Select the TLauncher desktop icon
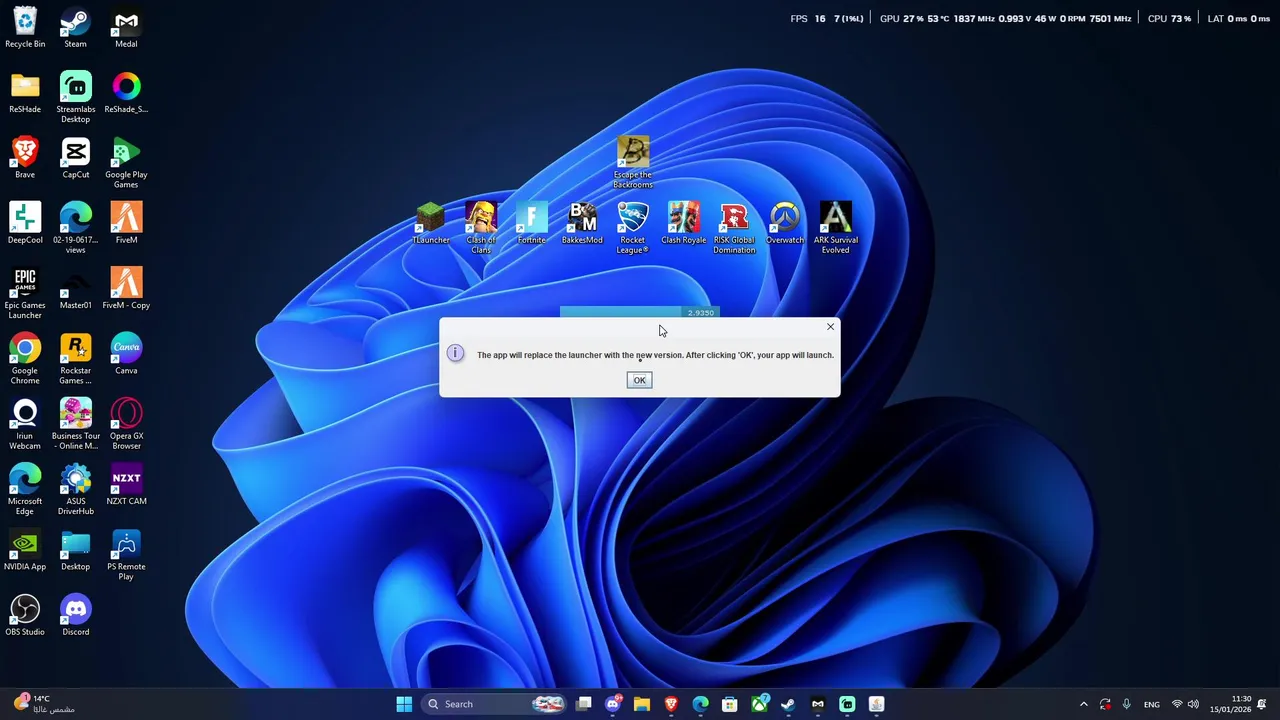The height and width of the screenshot is (720, 1280). coord(431,223)
